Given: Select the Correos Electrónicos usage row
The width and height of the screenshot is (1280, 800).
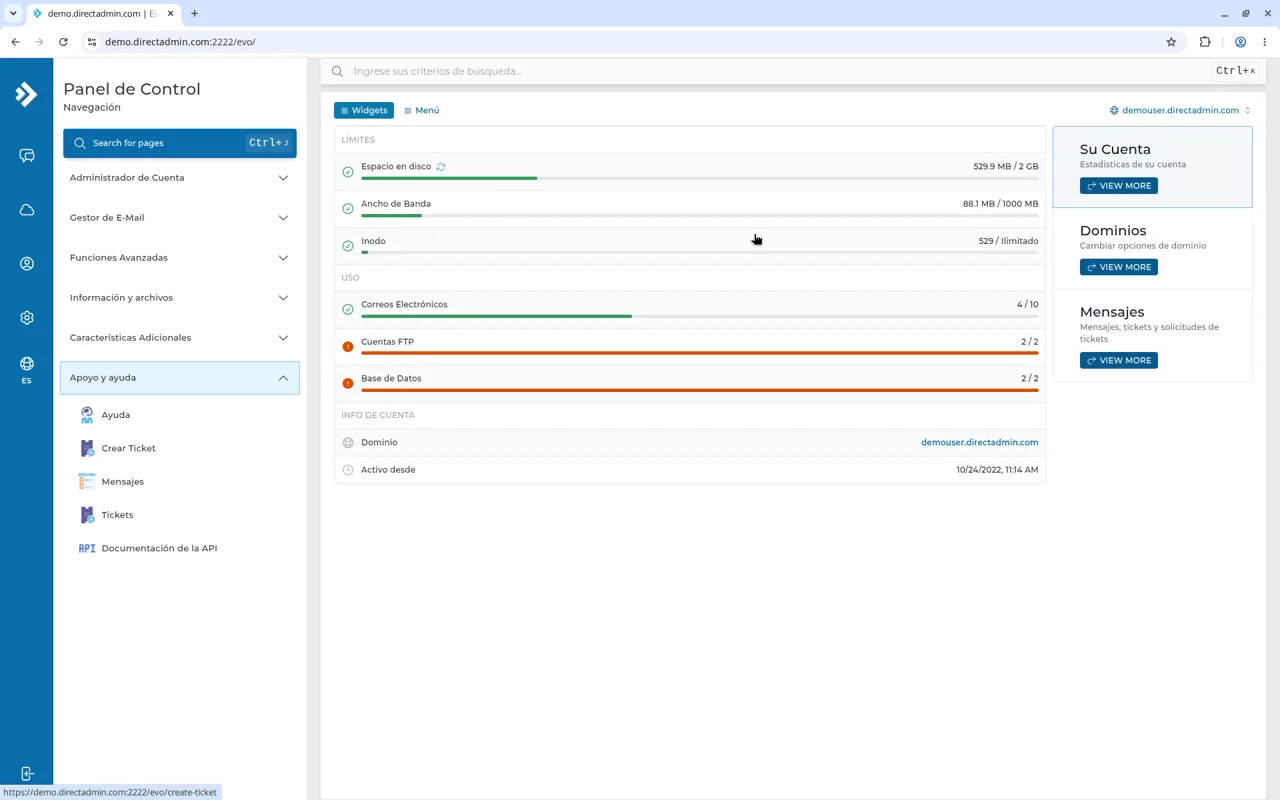Looking at the screenshot, I should click(x=690, y=309).
